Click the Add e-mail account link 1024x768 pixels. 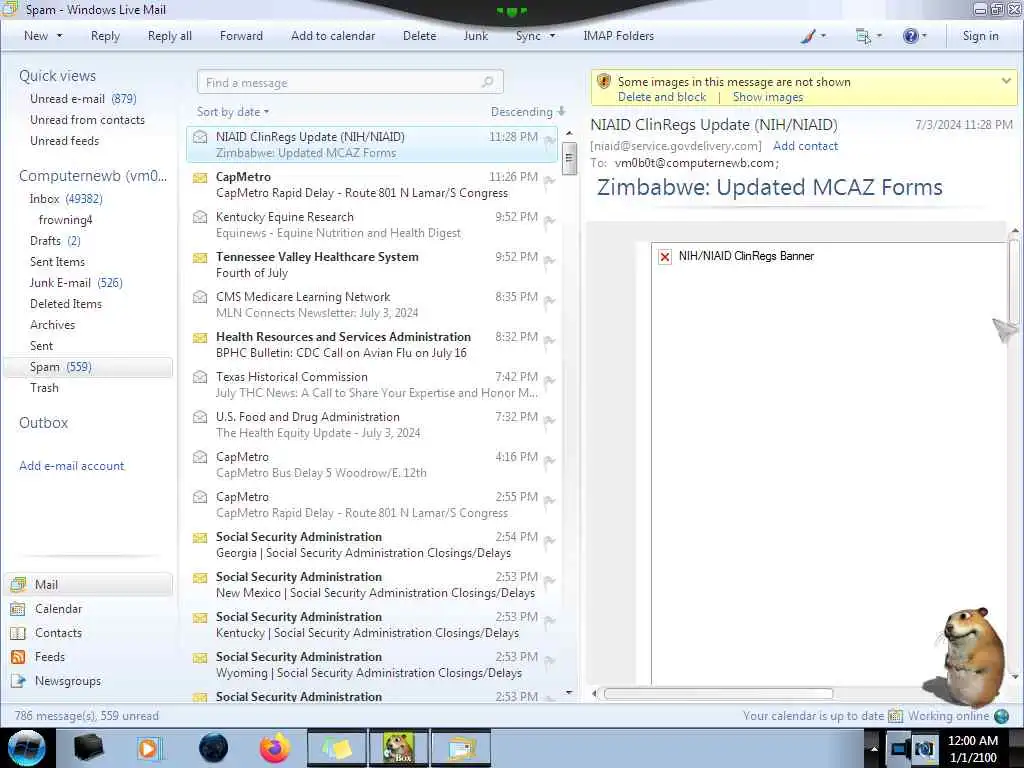[x=71, y=466]
